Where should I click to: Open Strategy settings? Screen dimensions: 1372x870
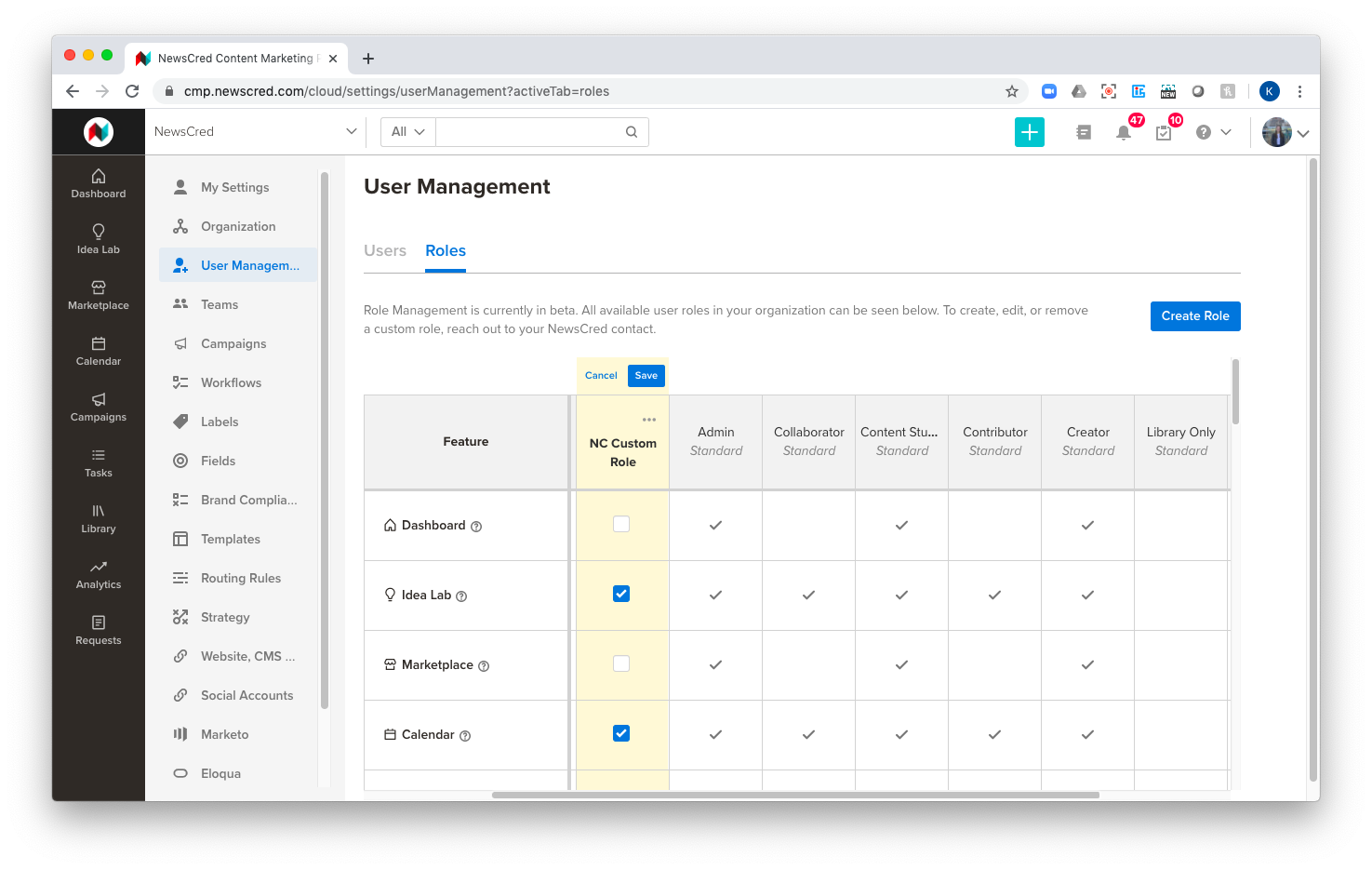(238, 617)
